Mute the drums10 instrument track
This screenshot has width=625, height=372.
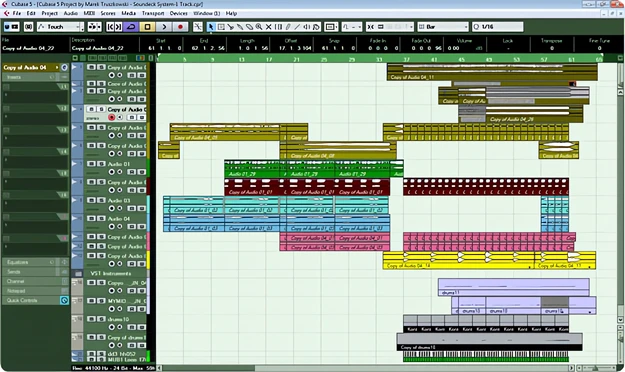pyautogui.click(x=91, y=319)
